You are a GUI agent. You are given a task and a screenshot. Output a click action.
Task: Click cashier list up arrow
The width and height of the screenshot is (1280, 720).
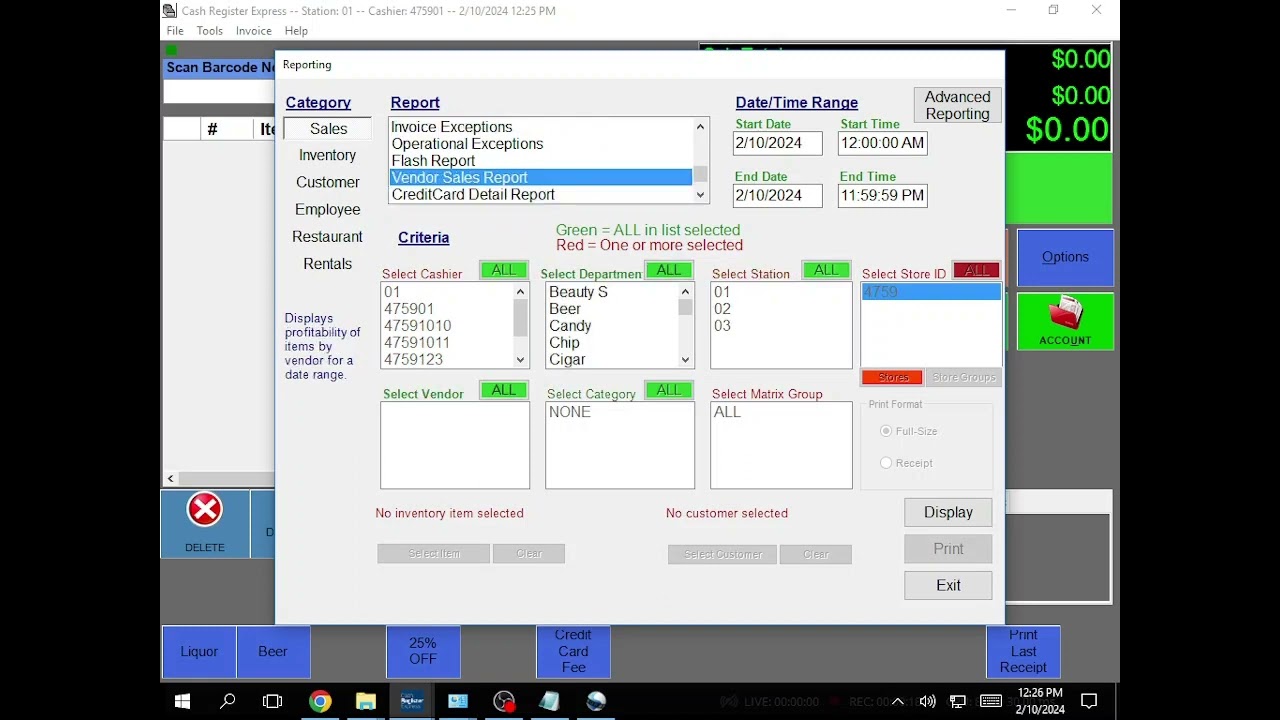coord(520,292)
